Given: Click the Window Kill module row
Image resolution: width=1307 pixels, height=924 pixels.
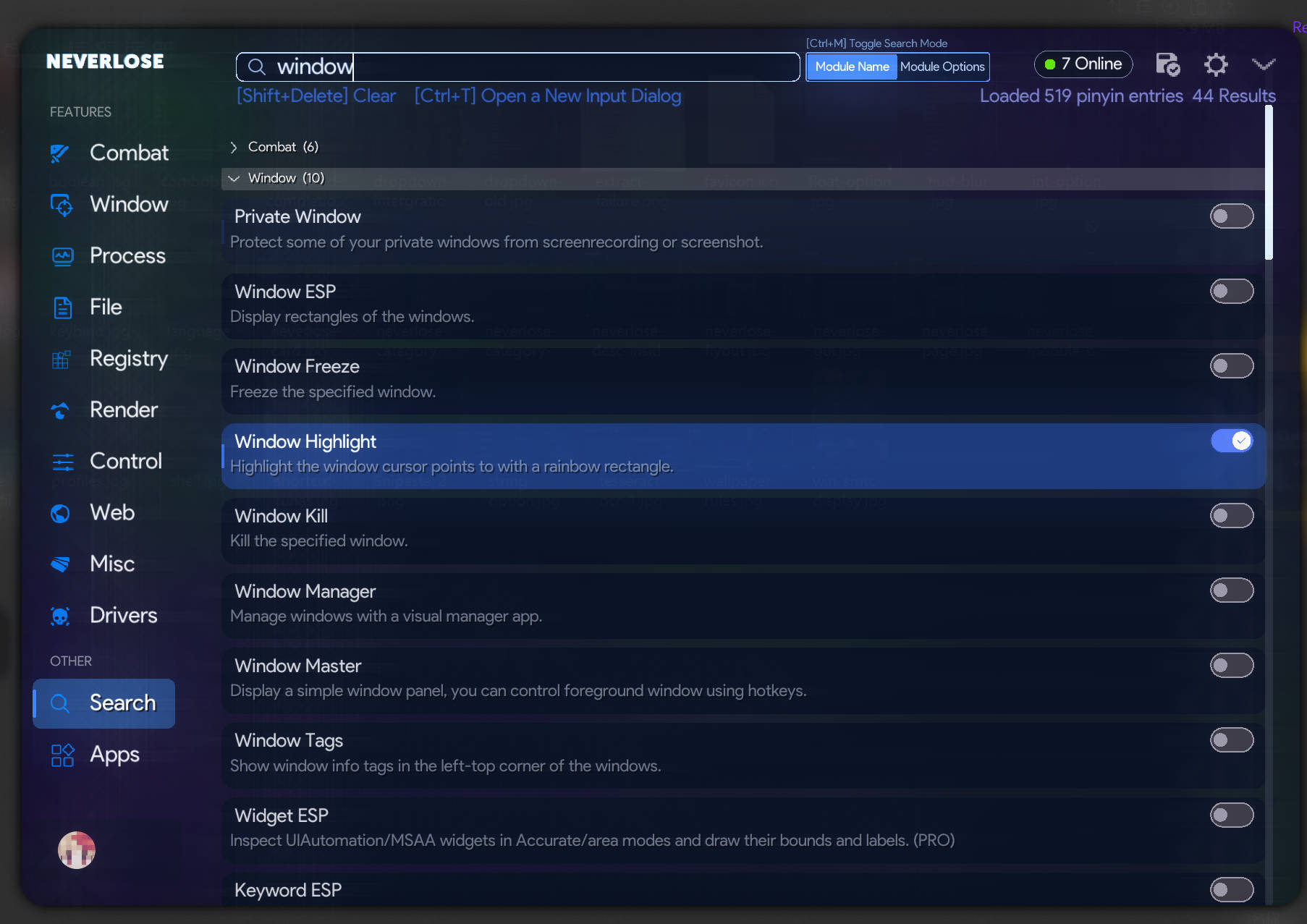Looking at the screenshot, I should point(743,530).
